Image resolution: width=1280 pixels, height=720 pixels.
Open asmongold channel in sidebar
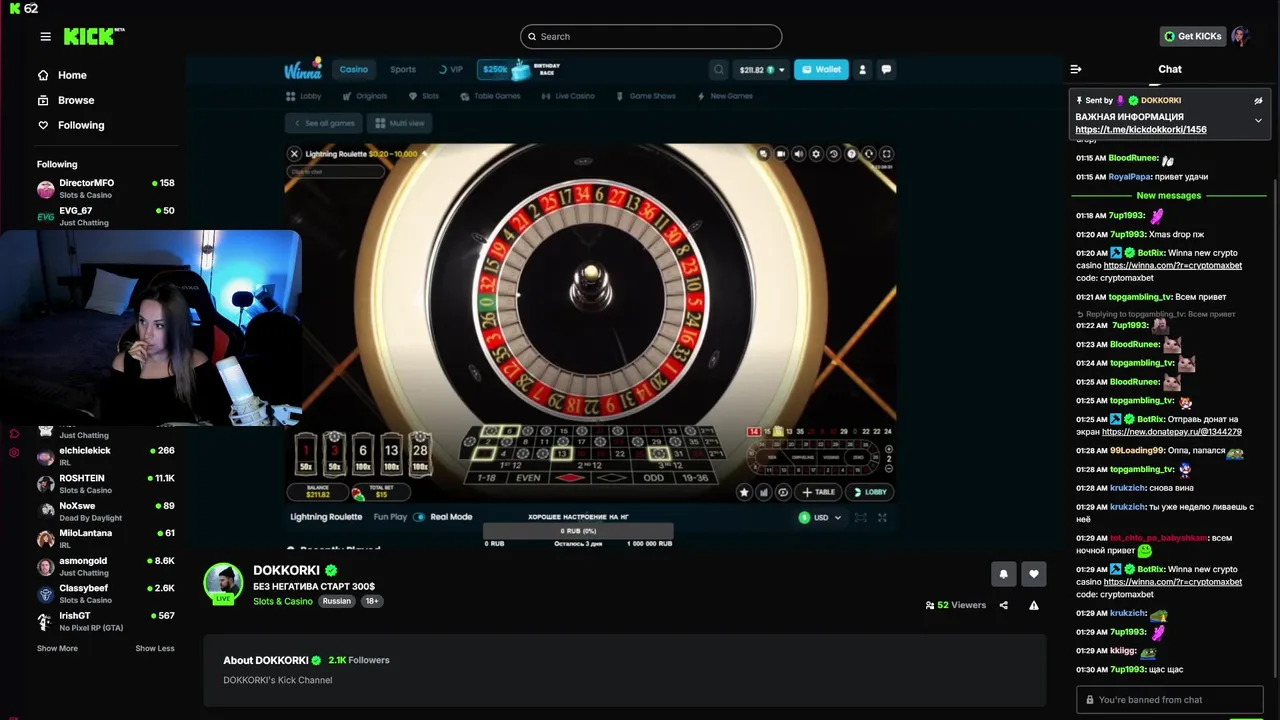click(x=105, y=566)
